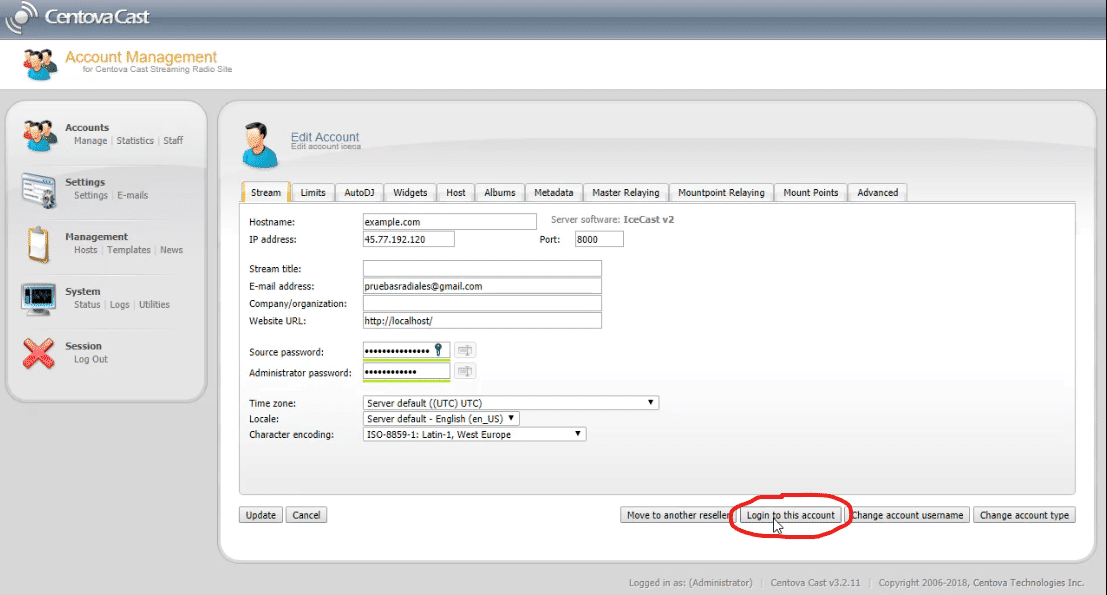
Task: Click the Management clipboard icon
Action: (x=38, y=245)
